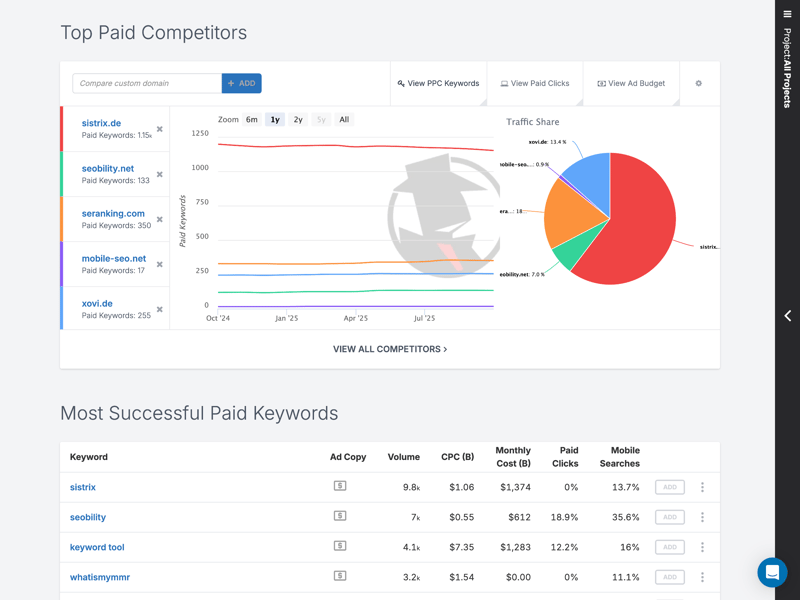Focus the Compare custom domain field
800x600 pixels.
tap(146, 84)
